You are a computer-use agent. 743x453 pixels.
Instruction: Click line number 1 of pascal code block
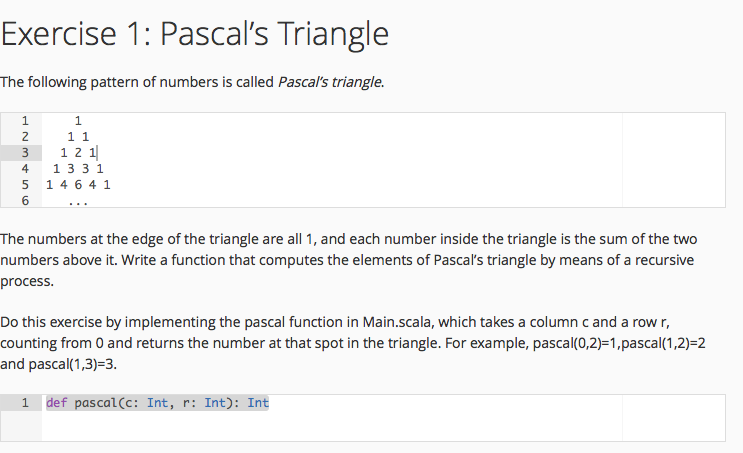(x=25, y=403)
